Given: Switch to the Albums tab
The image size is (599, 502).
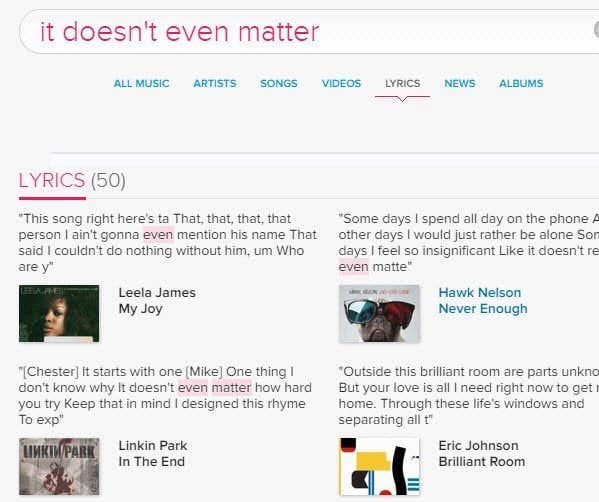Looking at the screenshot, I should pos(521,83).
